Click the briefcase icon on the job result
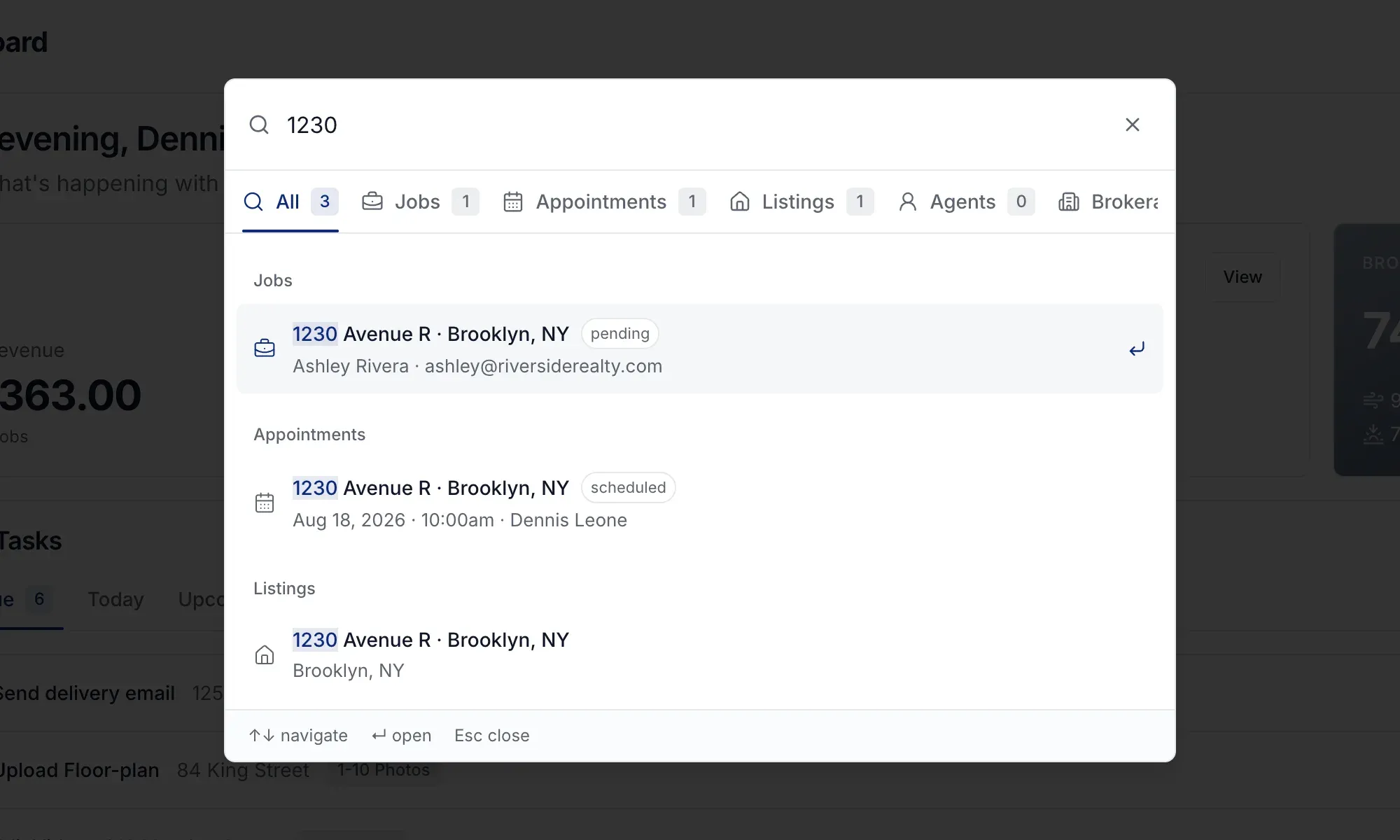This screenshot has width=1400, height=840. pyautogui.click(x=265, y=348)
